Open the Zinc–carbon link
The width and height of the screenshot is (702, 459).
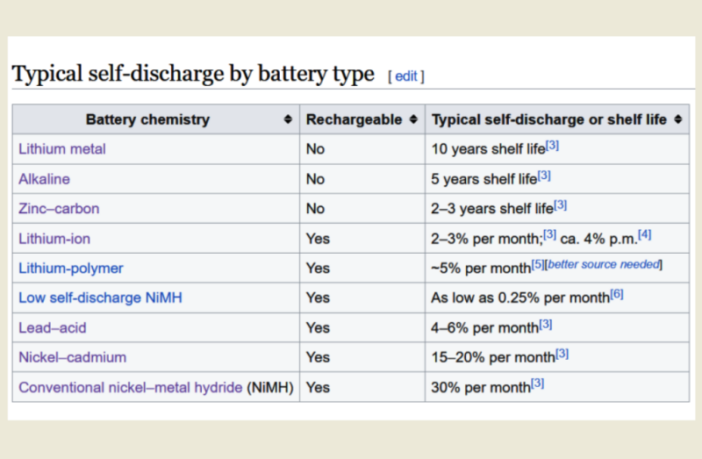(x=59, y=208)
